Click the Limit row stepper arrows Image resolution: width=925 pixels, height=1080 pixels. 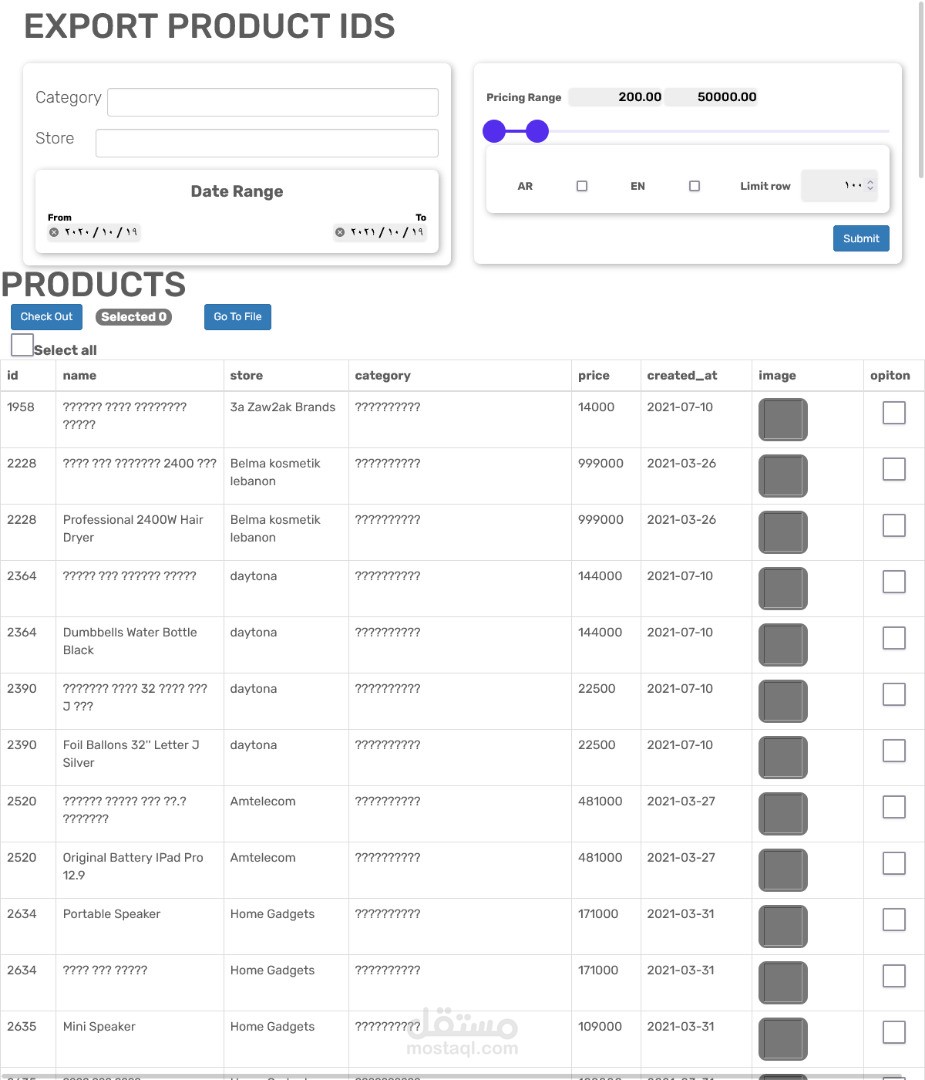click(870, 185)
